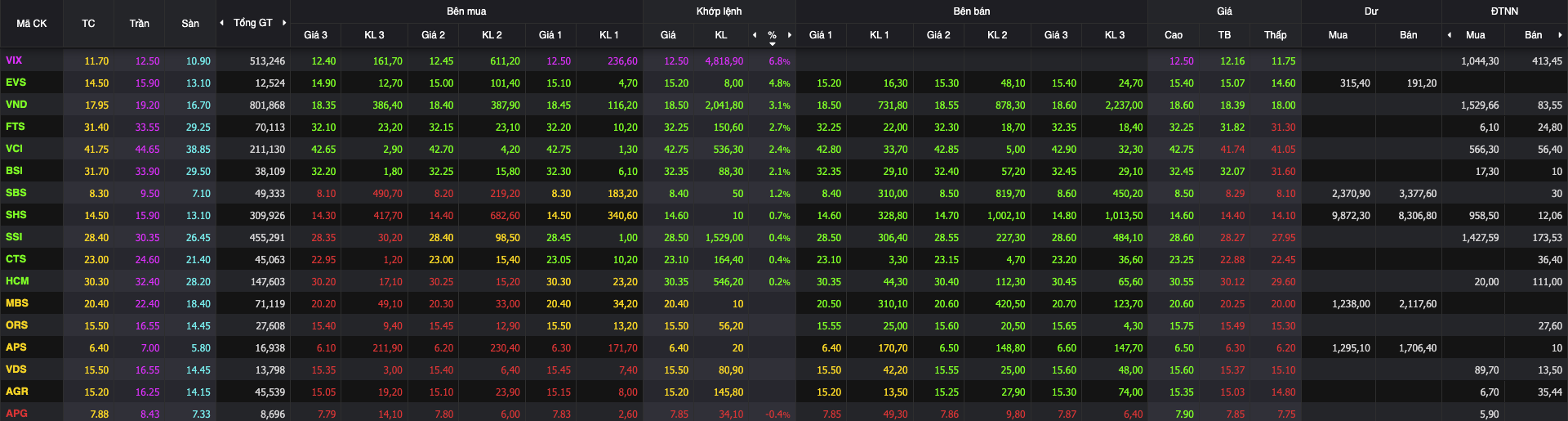Open the HCM stock symbol
Viewport: 1568px width, 421px height.
point(17,281)
